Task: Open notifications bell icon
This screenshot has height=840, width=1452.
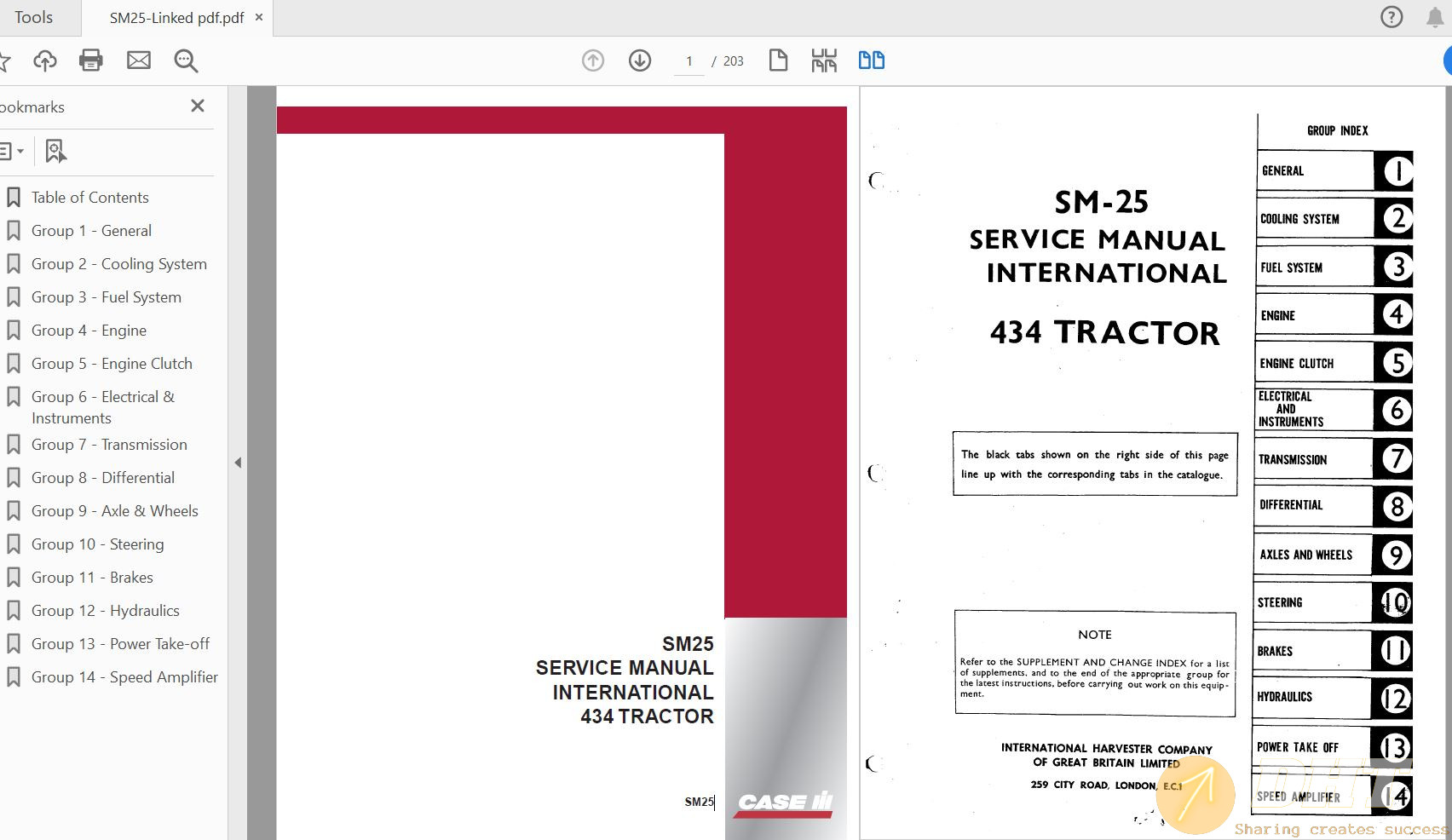Action: [1435, 17]
